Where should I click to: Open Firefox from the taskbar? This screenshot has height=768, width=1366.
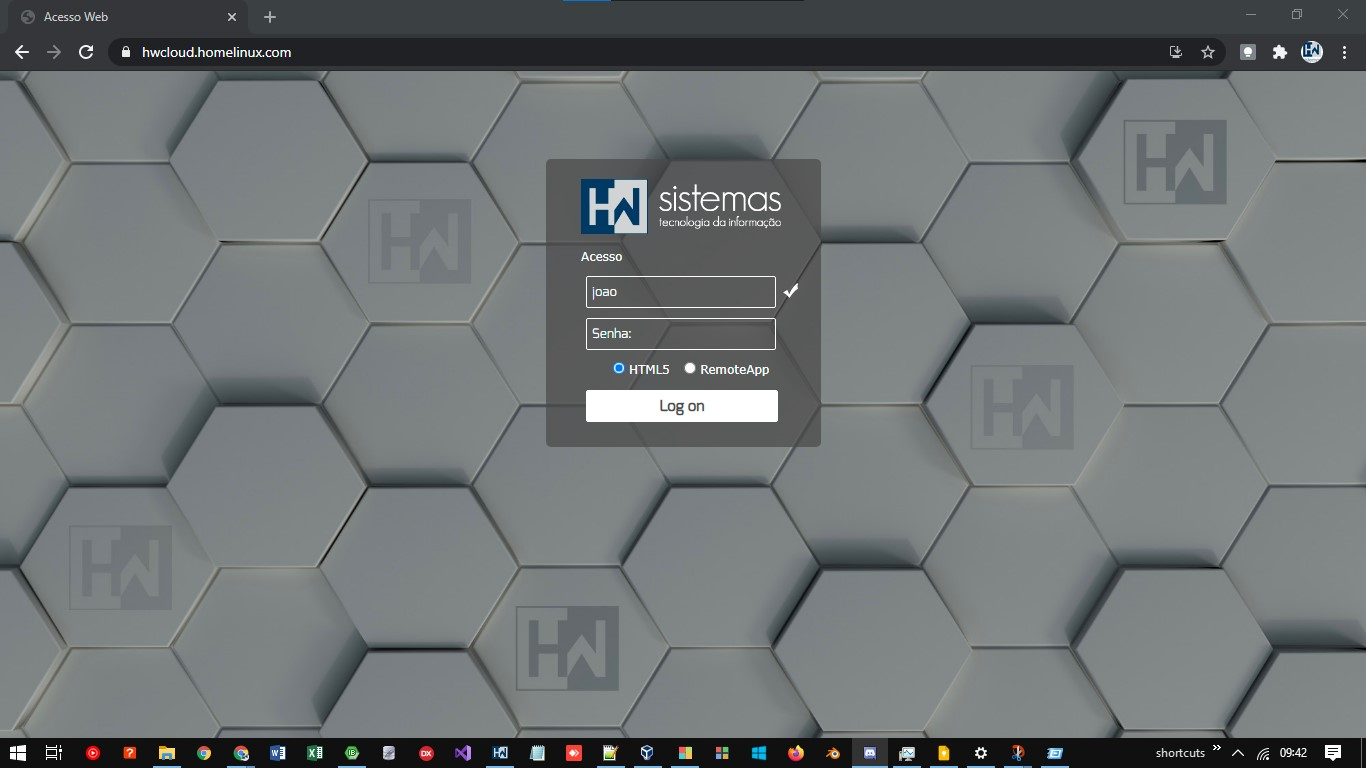pos(796,753)
